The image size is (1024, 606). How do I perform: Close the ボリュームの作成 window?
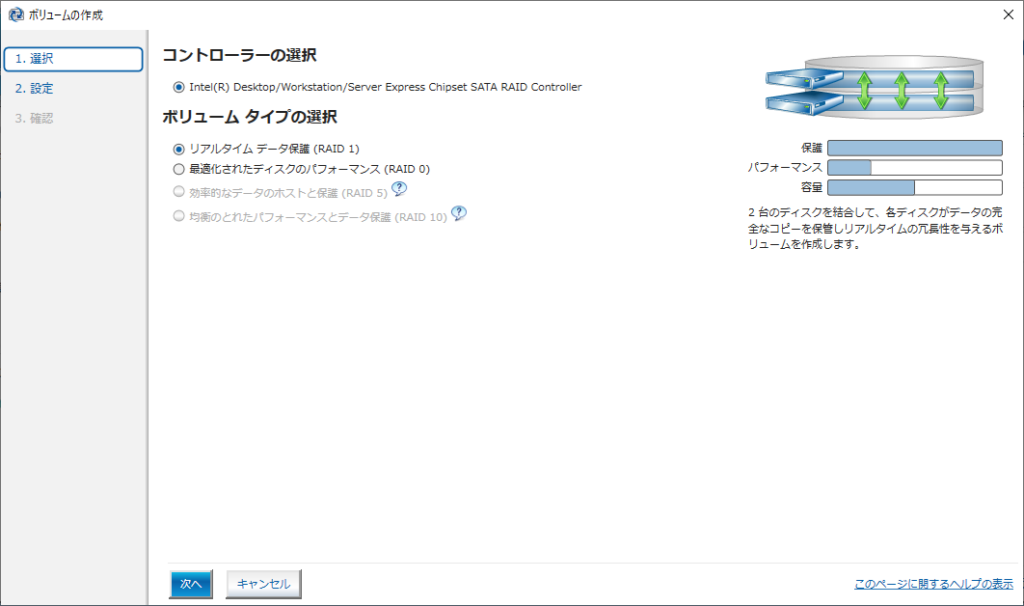click(1008, 15)
